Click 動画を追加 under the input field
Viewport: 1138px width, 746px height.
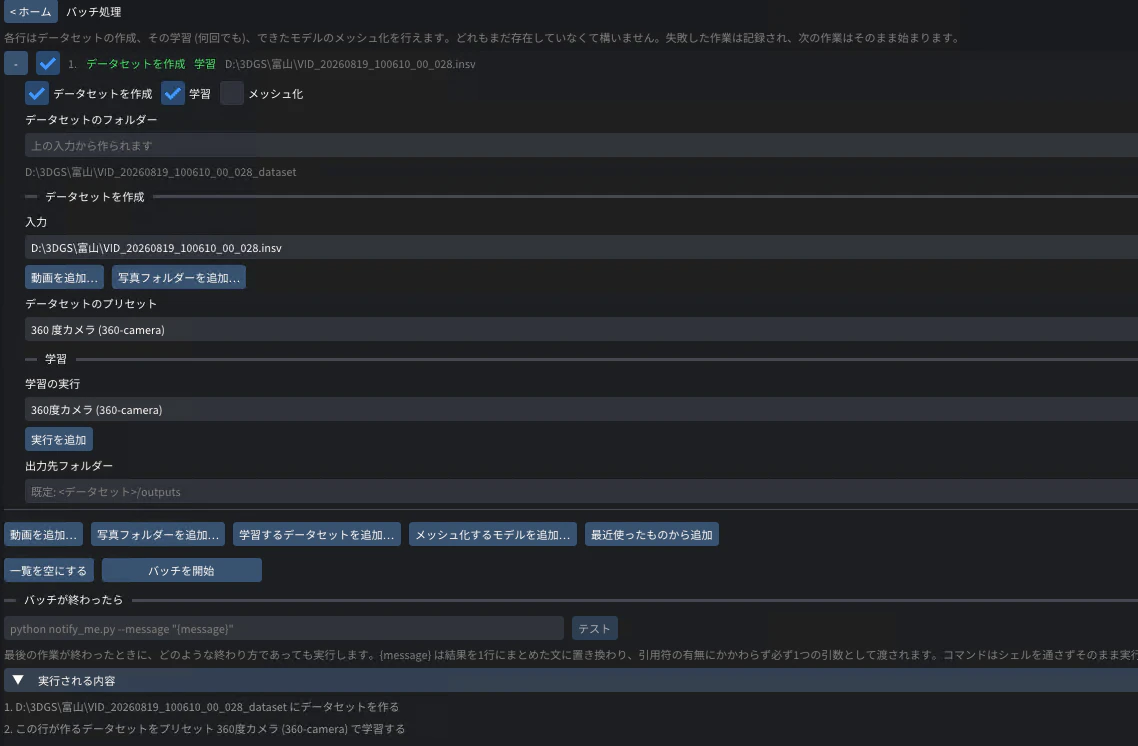tap(65, 277)
